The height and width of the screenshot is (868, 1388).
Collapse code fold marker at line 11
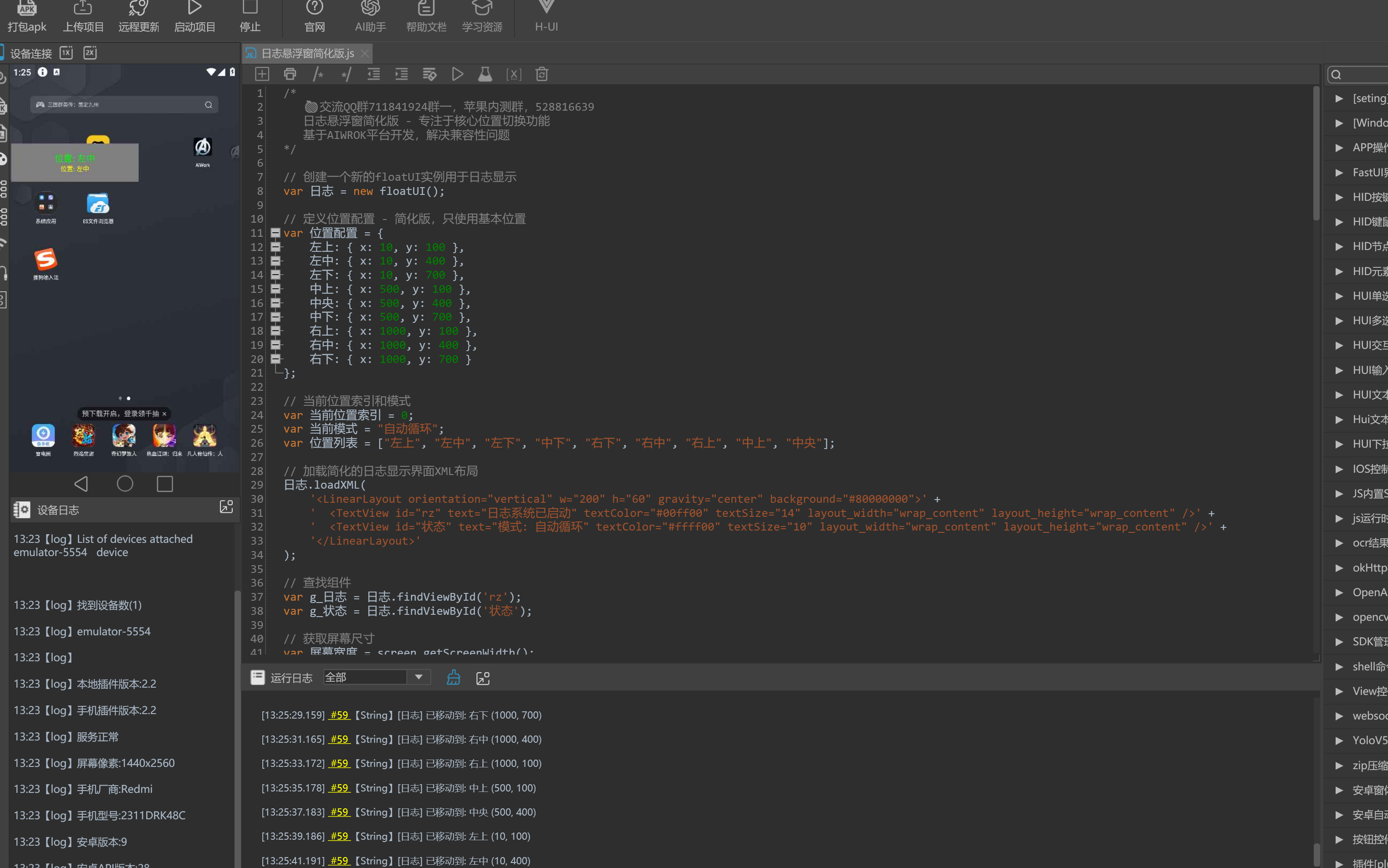click(276, 233)
